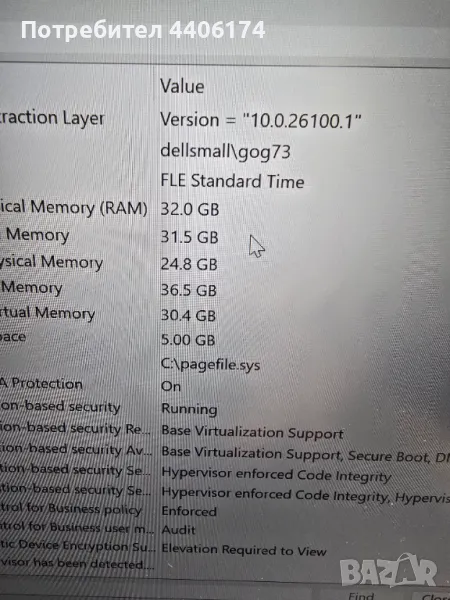Select the Installed Physical Memory (RAM) row
Viewport: 450px width, 600px height.
pos(225,209)
